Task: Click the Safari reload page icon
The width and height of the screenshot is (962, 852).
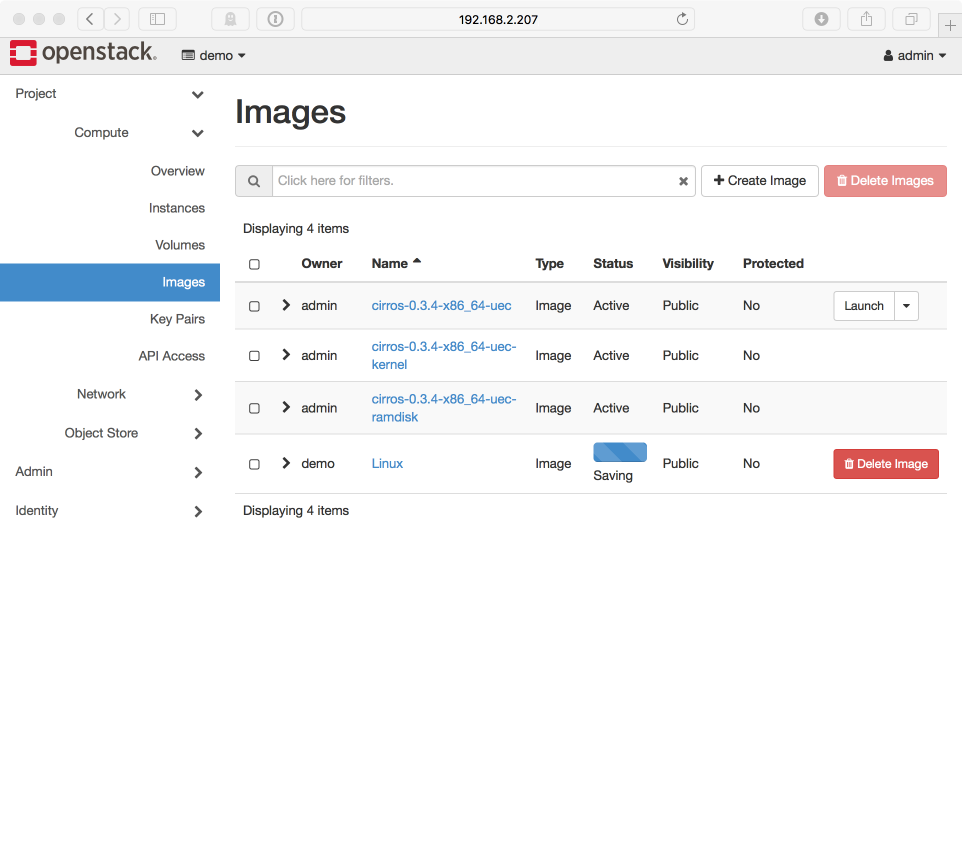Action: 682,19
